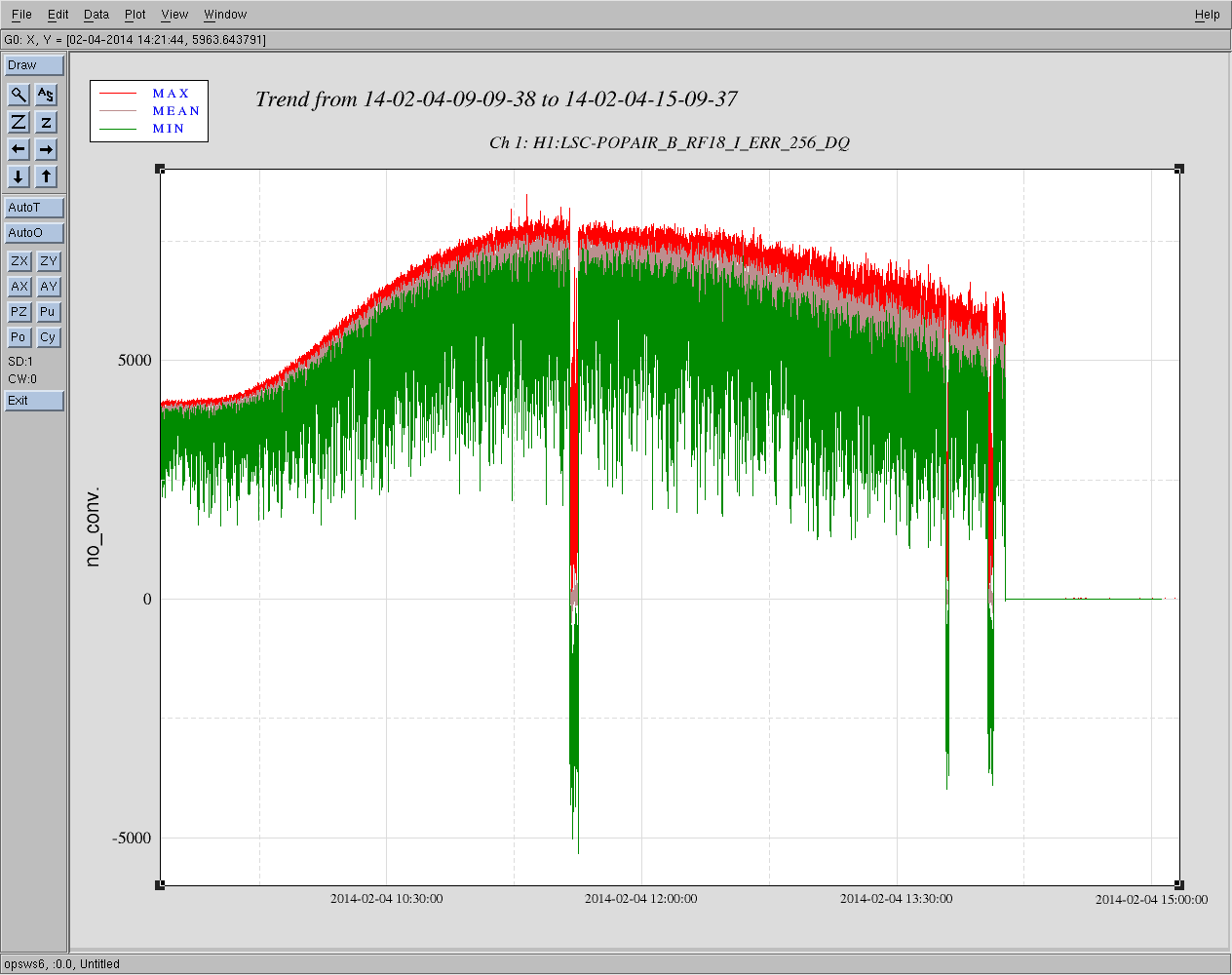1232x975 pixels.
Task: Click the Exit button
Action: click(x=34, y=401)
